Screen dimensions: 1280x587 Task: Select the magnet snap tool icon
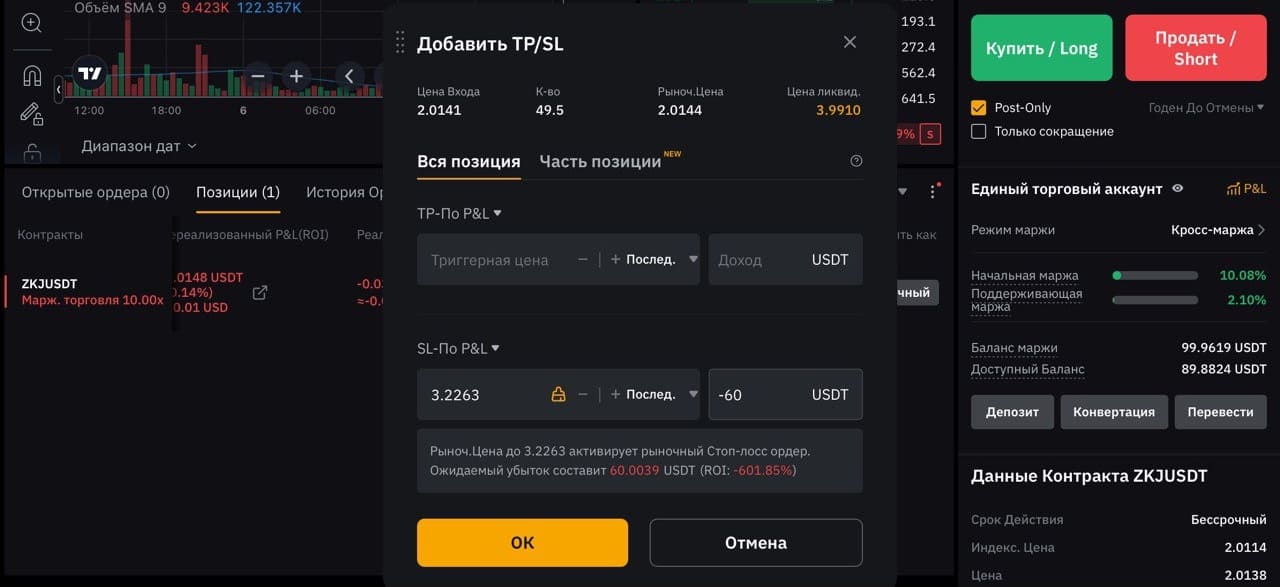click(31, 75)
